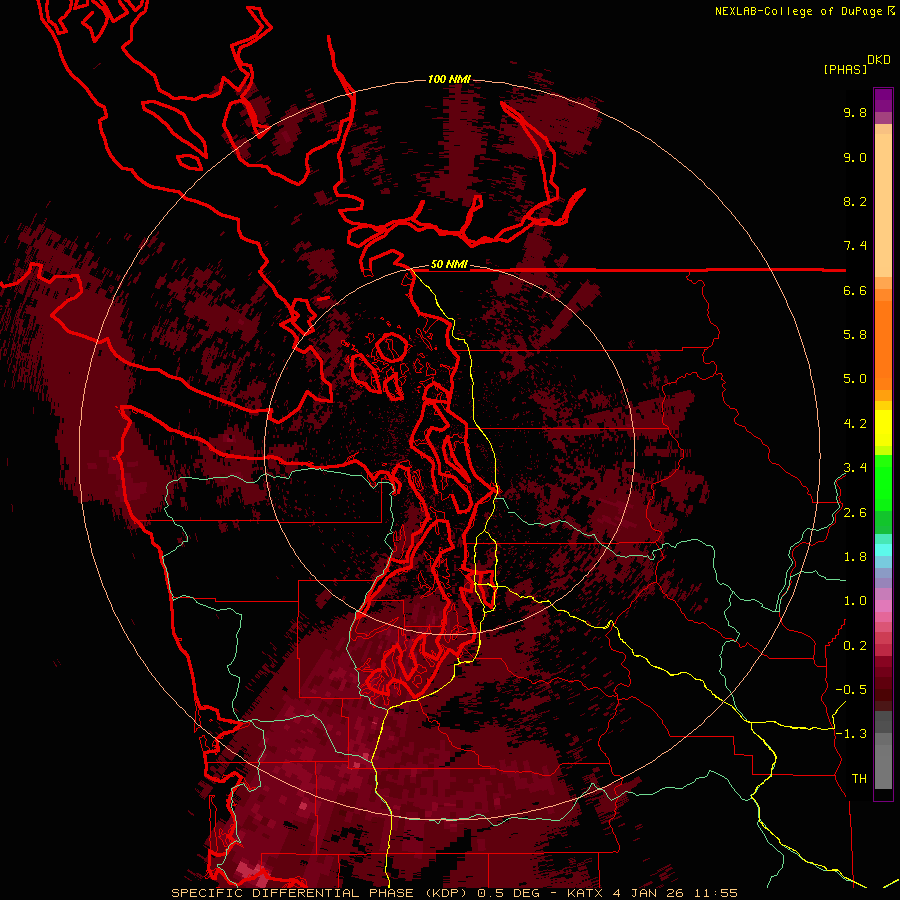Viewport: 900px width, 900px height.
Task: Click the 0.2 legend value
Action: tap(855, 646)
